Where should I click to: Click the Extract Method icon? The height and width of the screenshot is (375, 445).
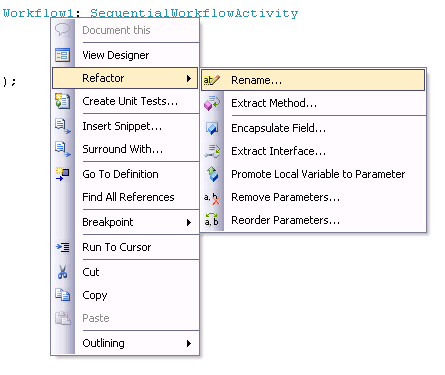pos(212,103)
